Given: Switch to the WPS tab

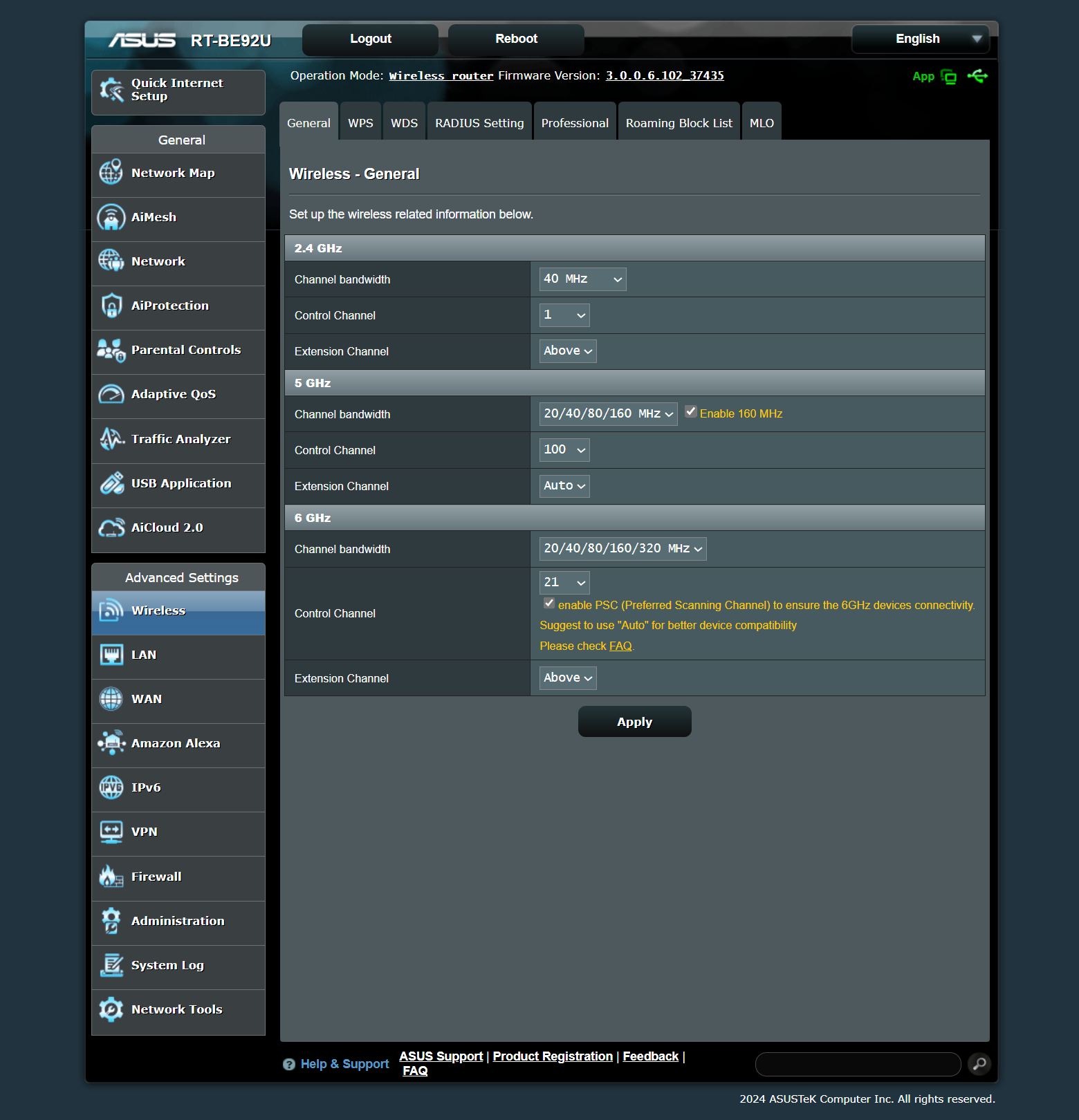Looking at the screenshot, I should point(360,122).
